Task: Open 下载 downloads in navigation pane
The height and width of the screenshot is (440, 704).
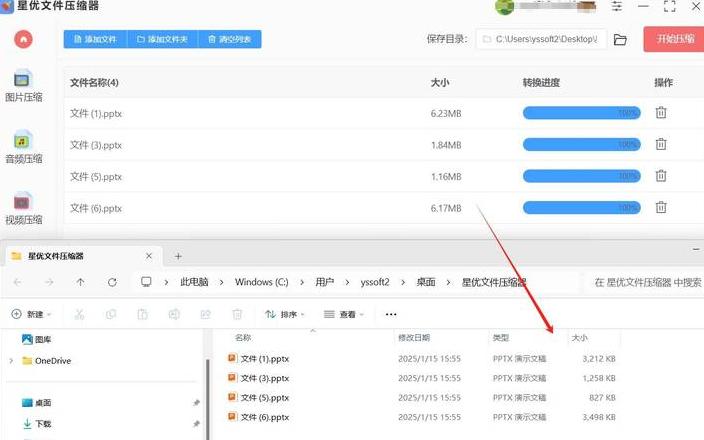Action: pos(37,423)
